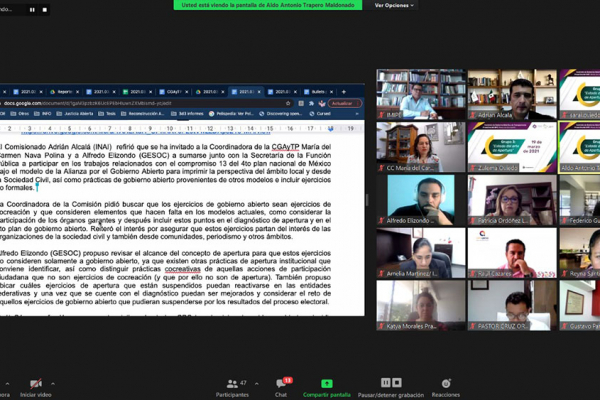This screenshot has height=400, width=600.
Task: Select Aldo Antonio's highlighted tile
Action: (x=579, y=147)
